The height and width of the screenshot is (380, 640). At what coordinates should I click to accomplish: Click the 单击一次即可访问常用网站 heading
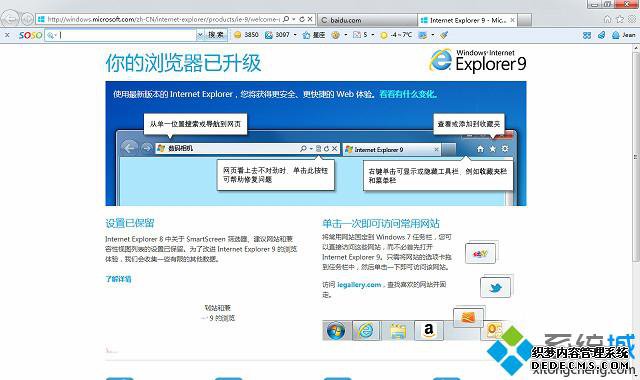pyautogui.click(x=381, y=223)
